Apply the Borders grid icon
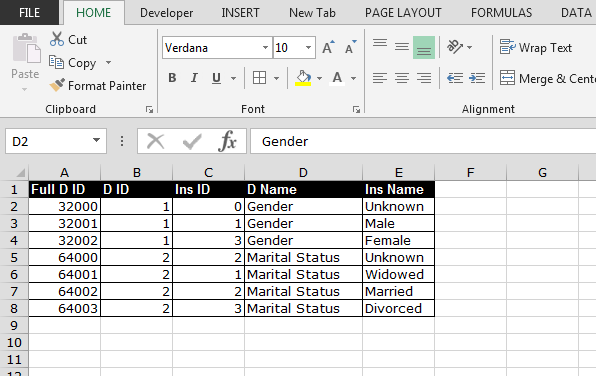This screenshot has height=376, width=596. (x=260, y=78)
